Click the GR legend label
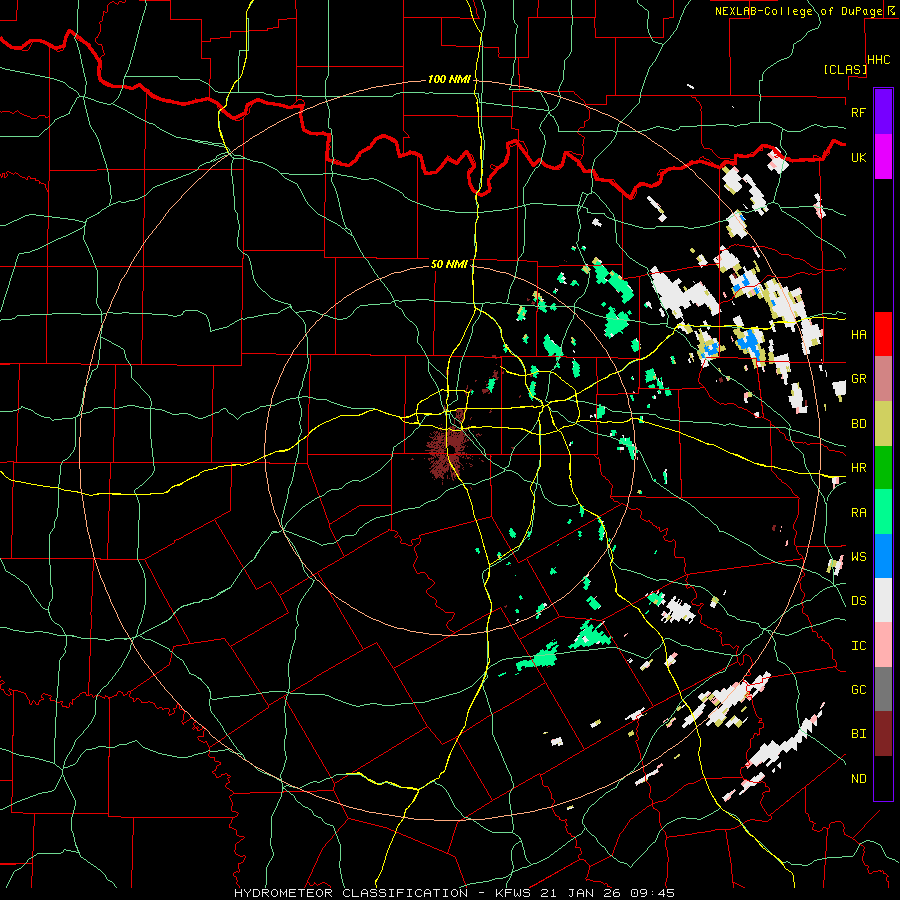900x900 pixels. coord(858,379)
